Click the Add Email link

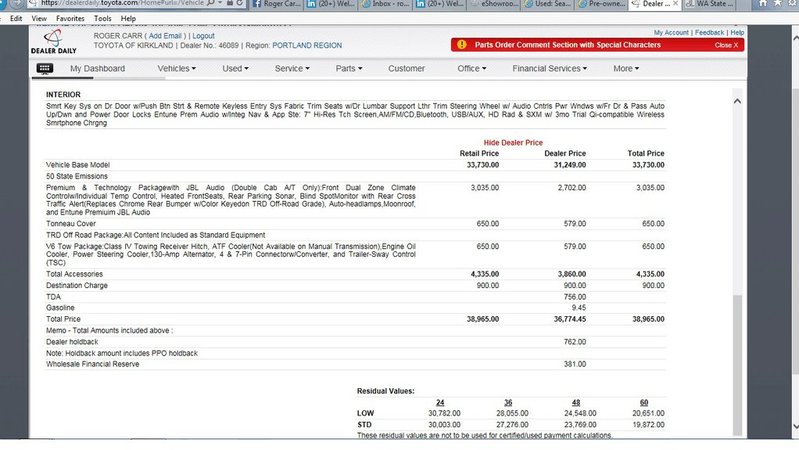tap(165, 36)
